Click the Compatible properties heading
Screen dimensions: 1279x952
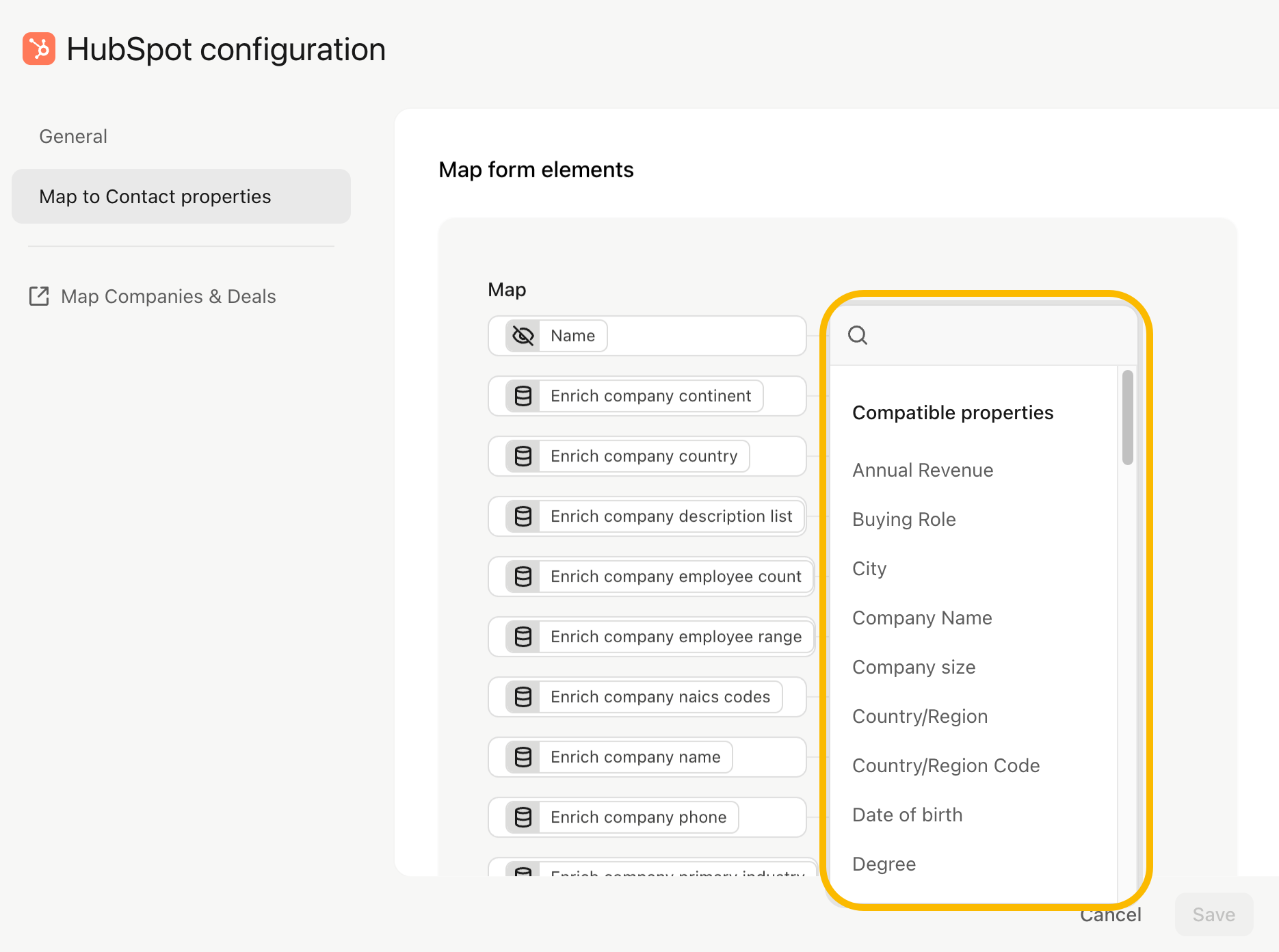click(x=953, y=413)
